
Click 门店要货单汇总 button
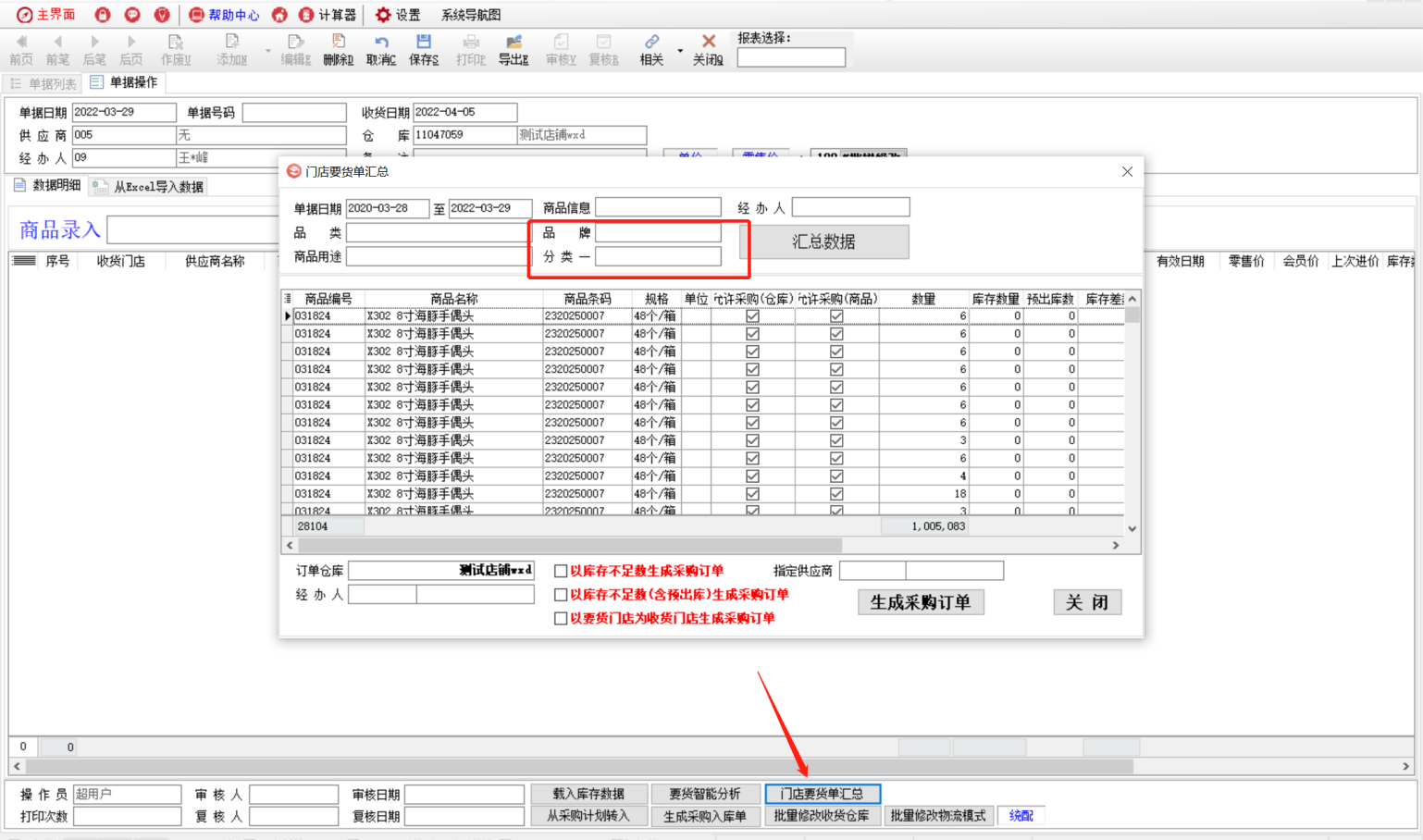click(822, 794)
